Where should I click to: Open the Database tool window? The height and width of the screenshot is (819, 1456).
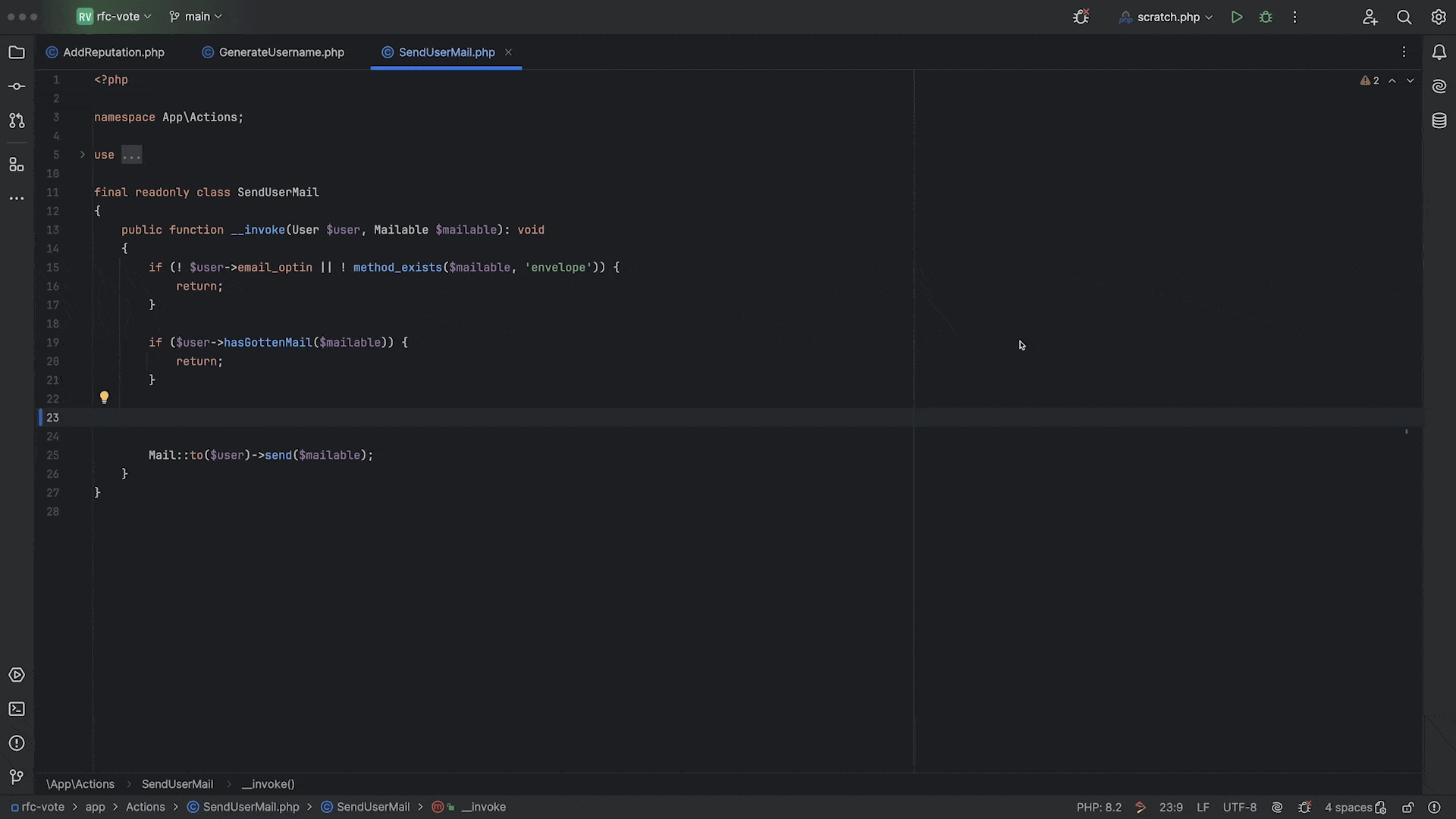point(1439,121)
